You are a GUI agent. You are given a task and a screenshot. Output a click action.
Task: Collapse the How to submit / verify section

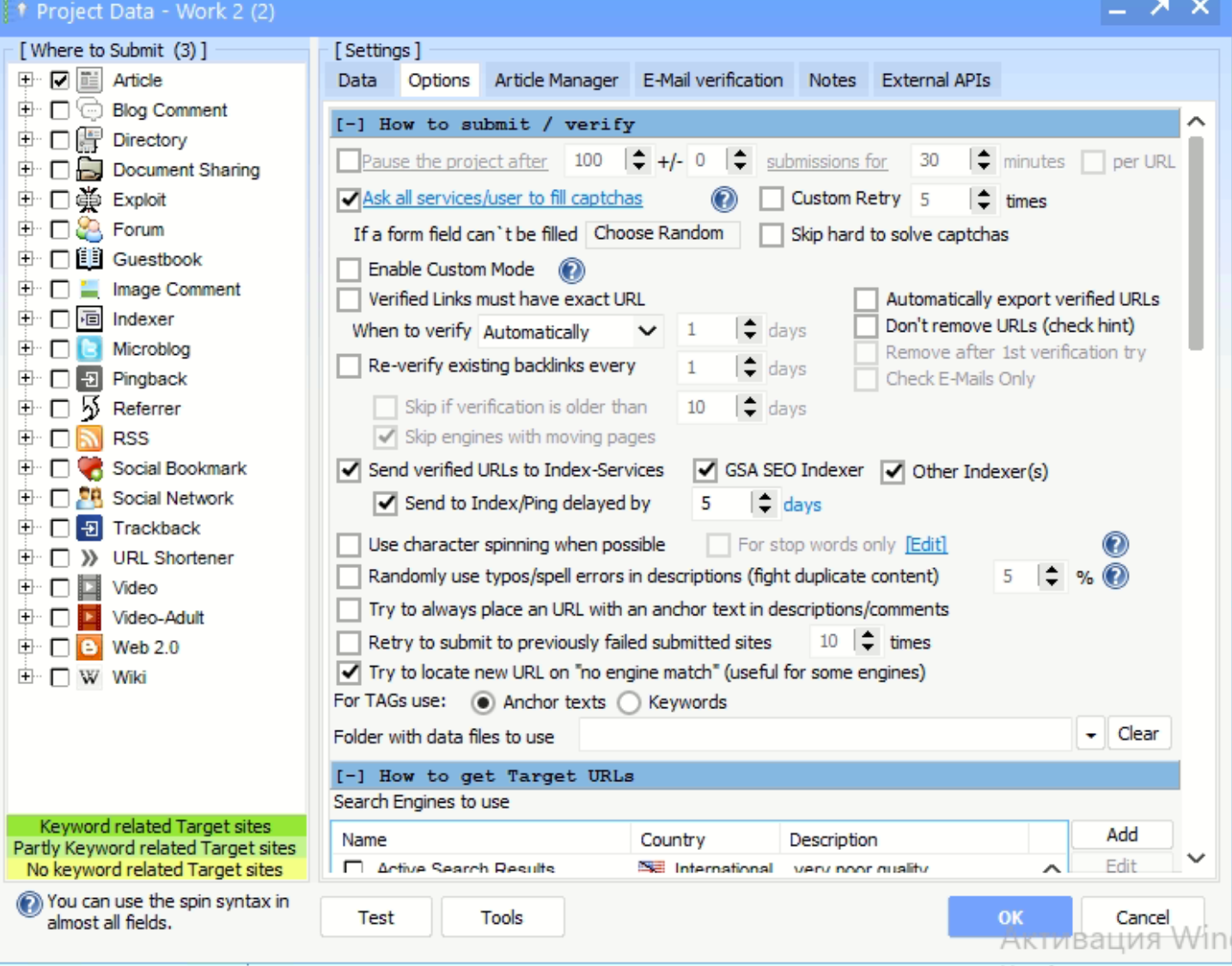pyautogui.click(x=350, y=125)
